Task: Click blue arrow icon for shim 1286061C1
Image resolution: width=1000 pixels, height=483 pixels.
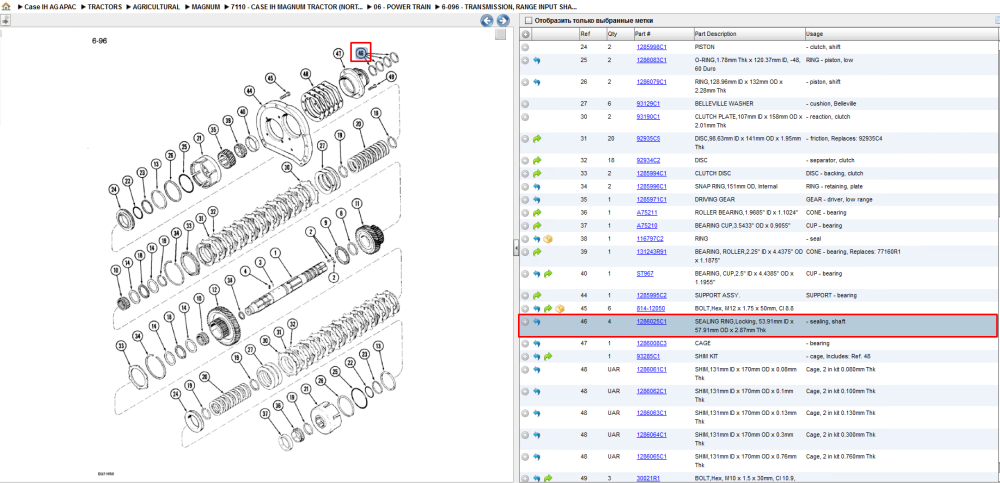Action: coord(536,370)
